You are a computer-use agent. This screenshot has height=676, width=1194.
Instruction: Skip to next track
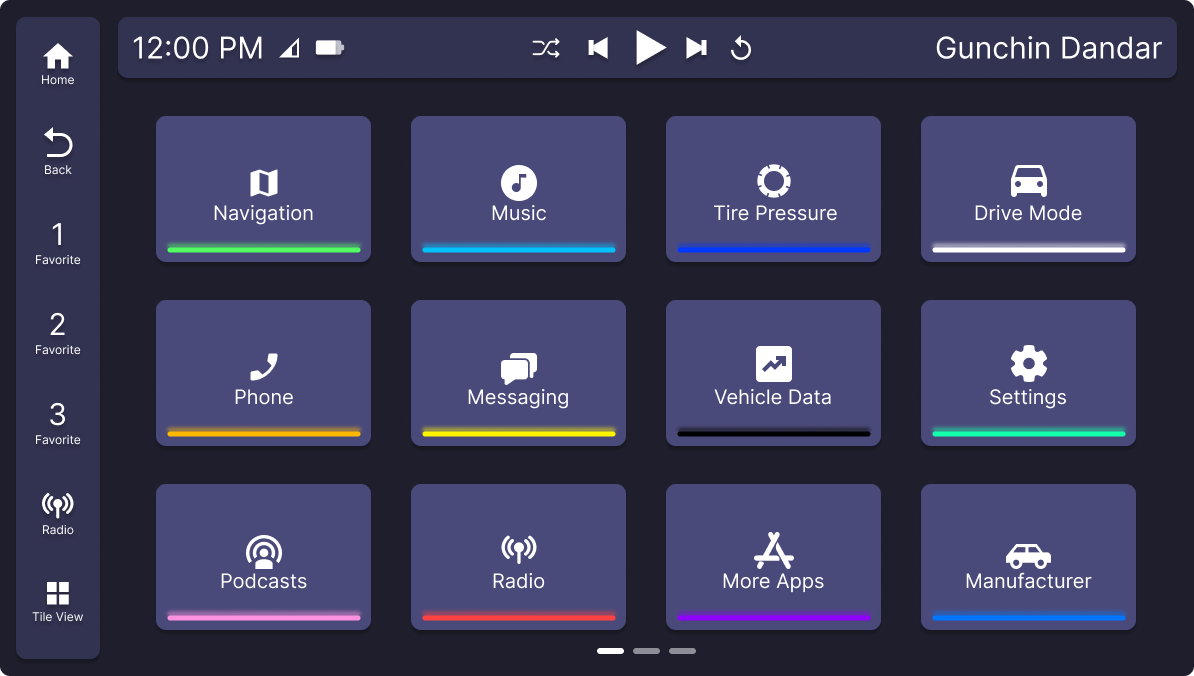point(696,48)
